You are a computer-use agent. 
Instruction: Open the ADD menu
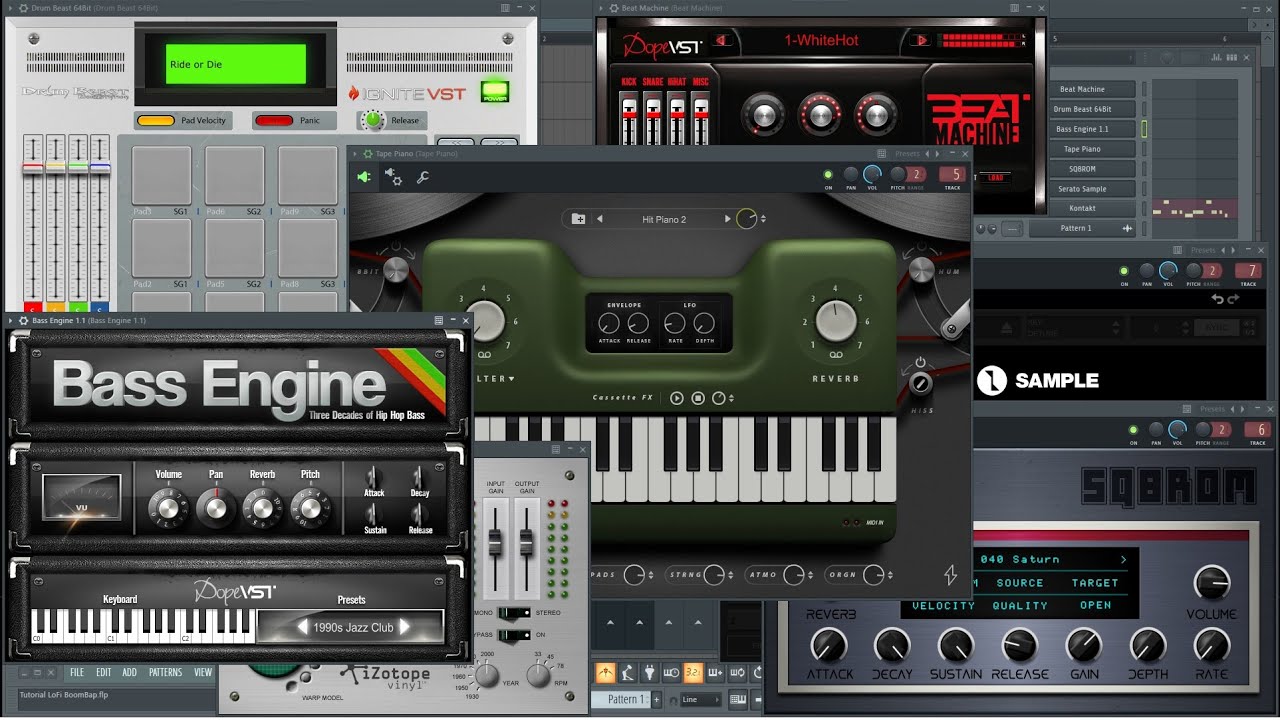130,673
